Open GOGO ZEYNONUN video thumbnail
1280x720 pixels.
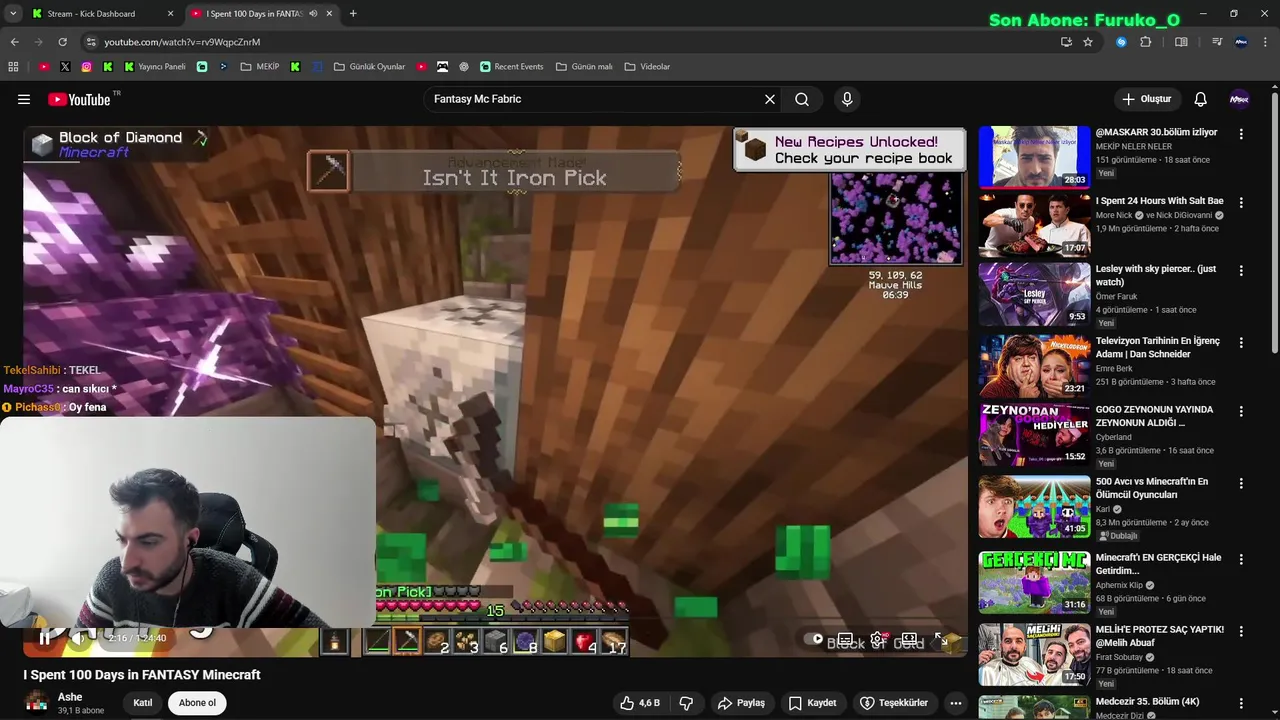pos(1034,434)
